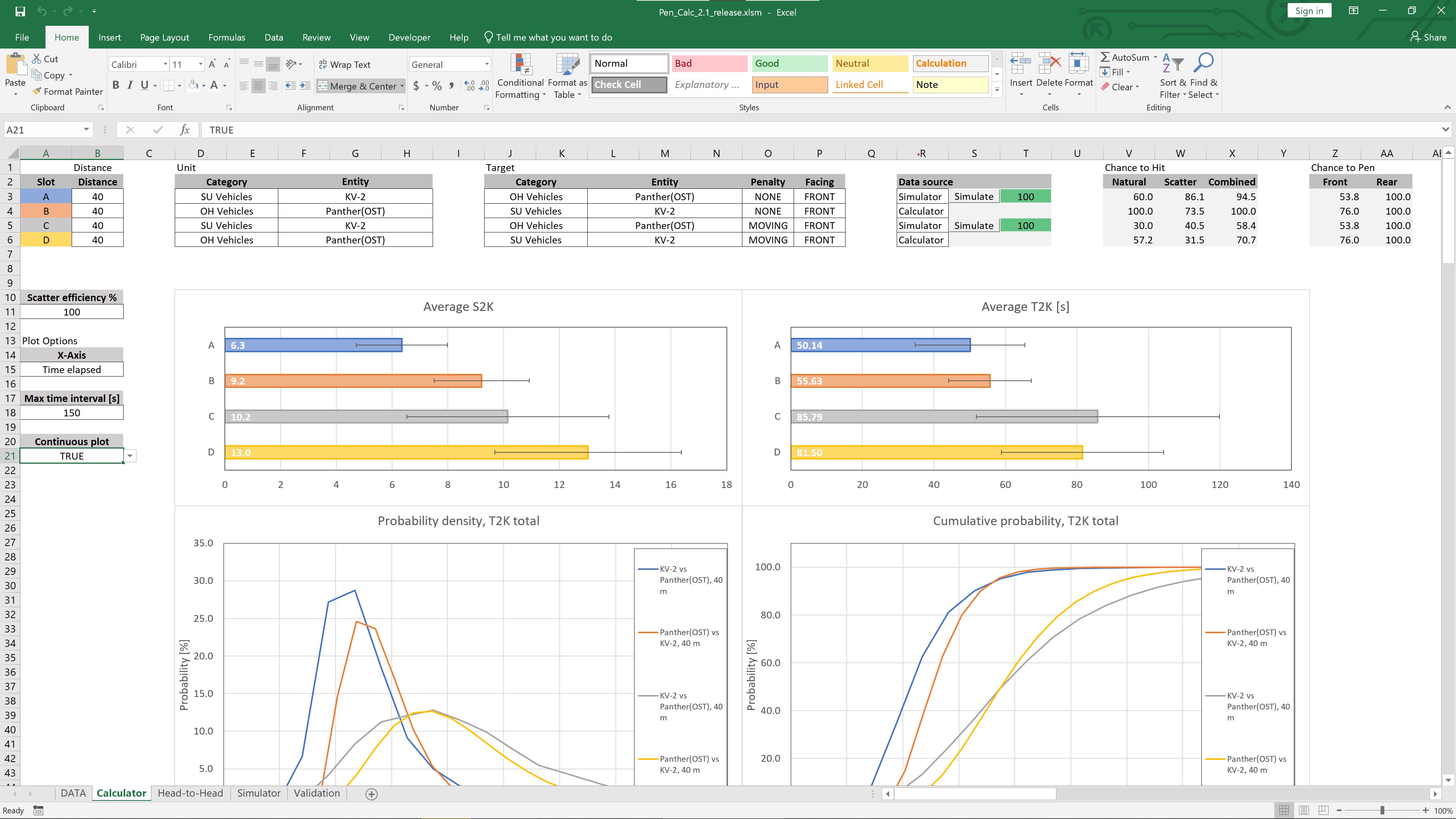This screenshot has width=1456, height=819.
Task: Switch to Page Layout view in status bar
Action: pos(1304,811)
